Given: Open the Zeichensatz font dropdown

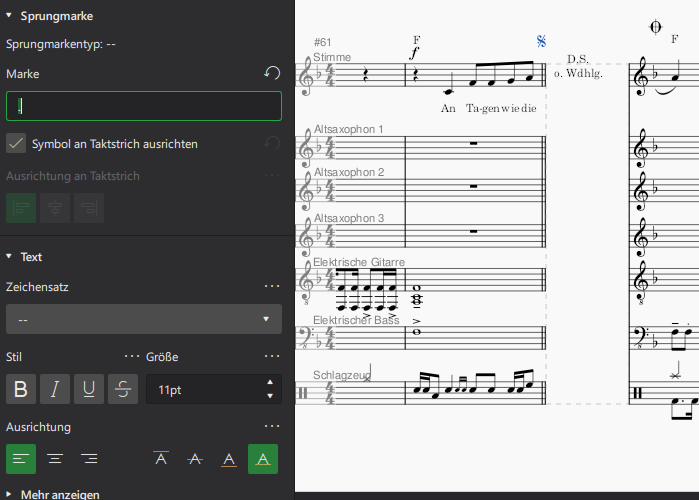Looking at the screenshot, I should click(143, 319).
